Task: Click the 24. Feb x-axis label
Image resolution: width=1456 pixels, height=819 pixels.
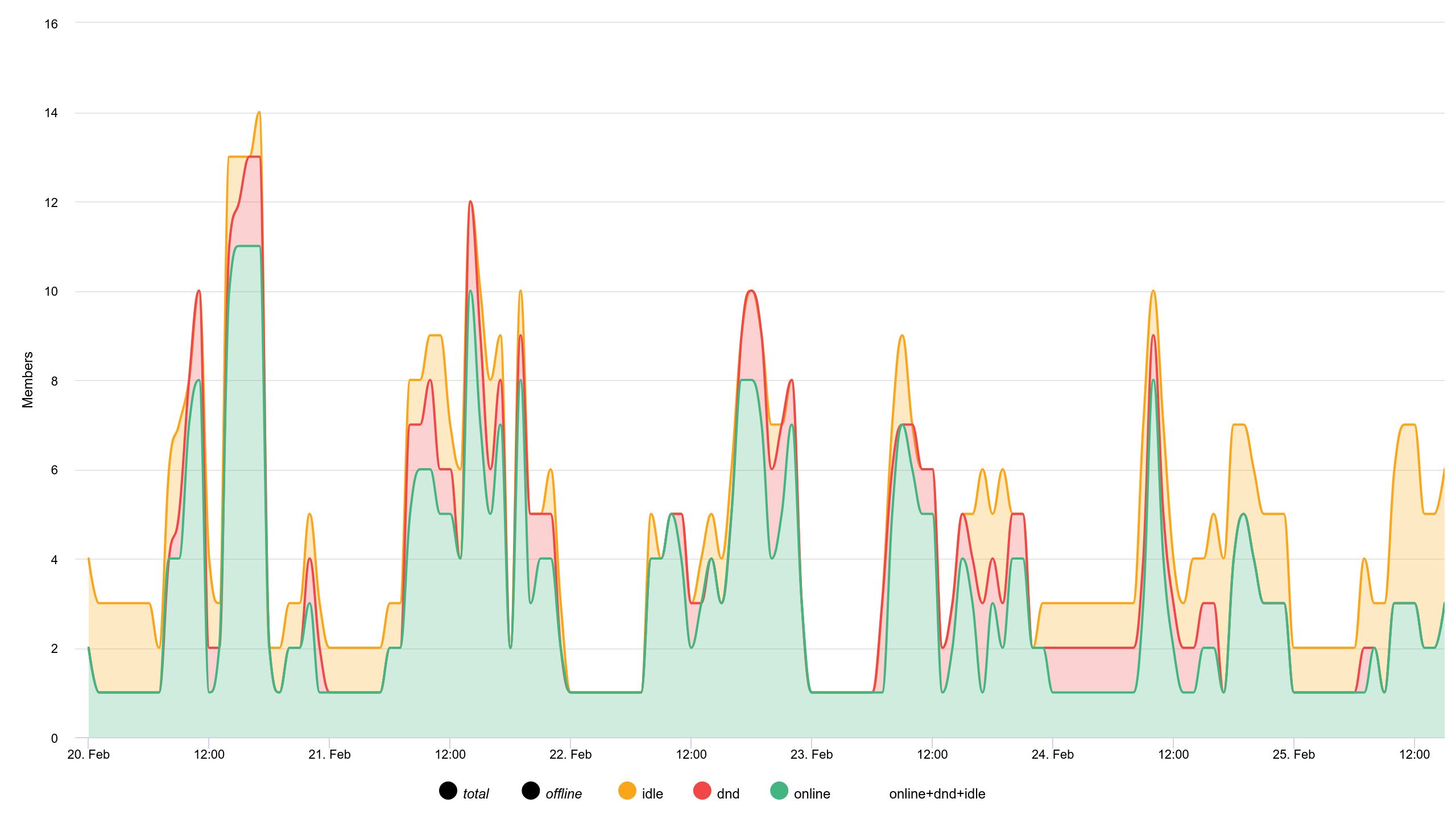Action: [x=1052, y=755]
